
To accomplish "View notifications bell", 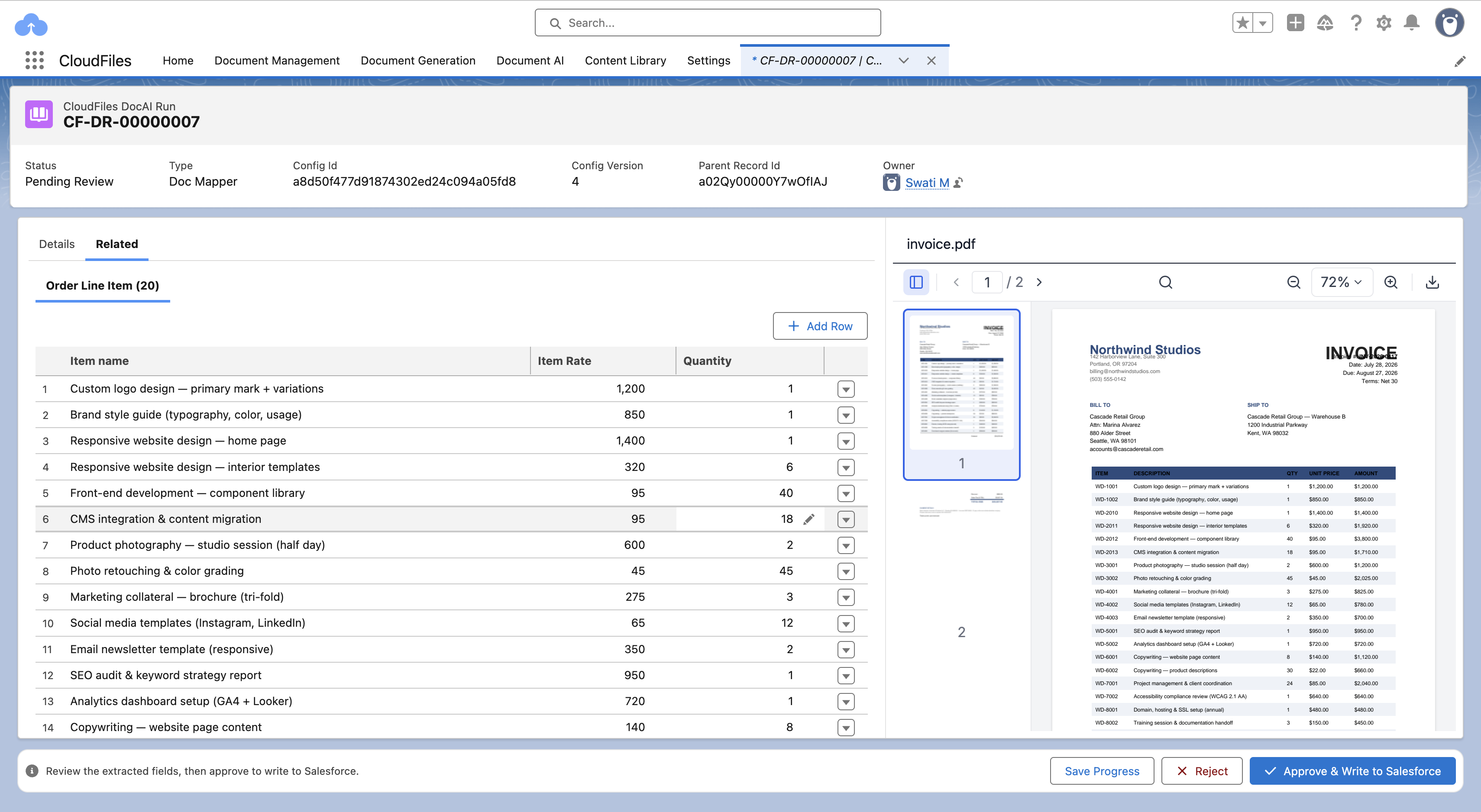I will click(1411, 23).
